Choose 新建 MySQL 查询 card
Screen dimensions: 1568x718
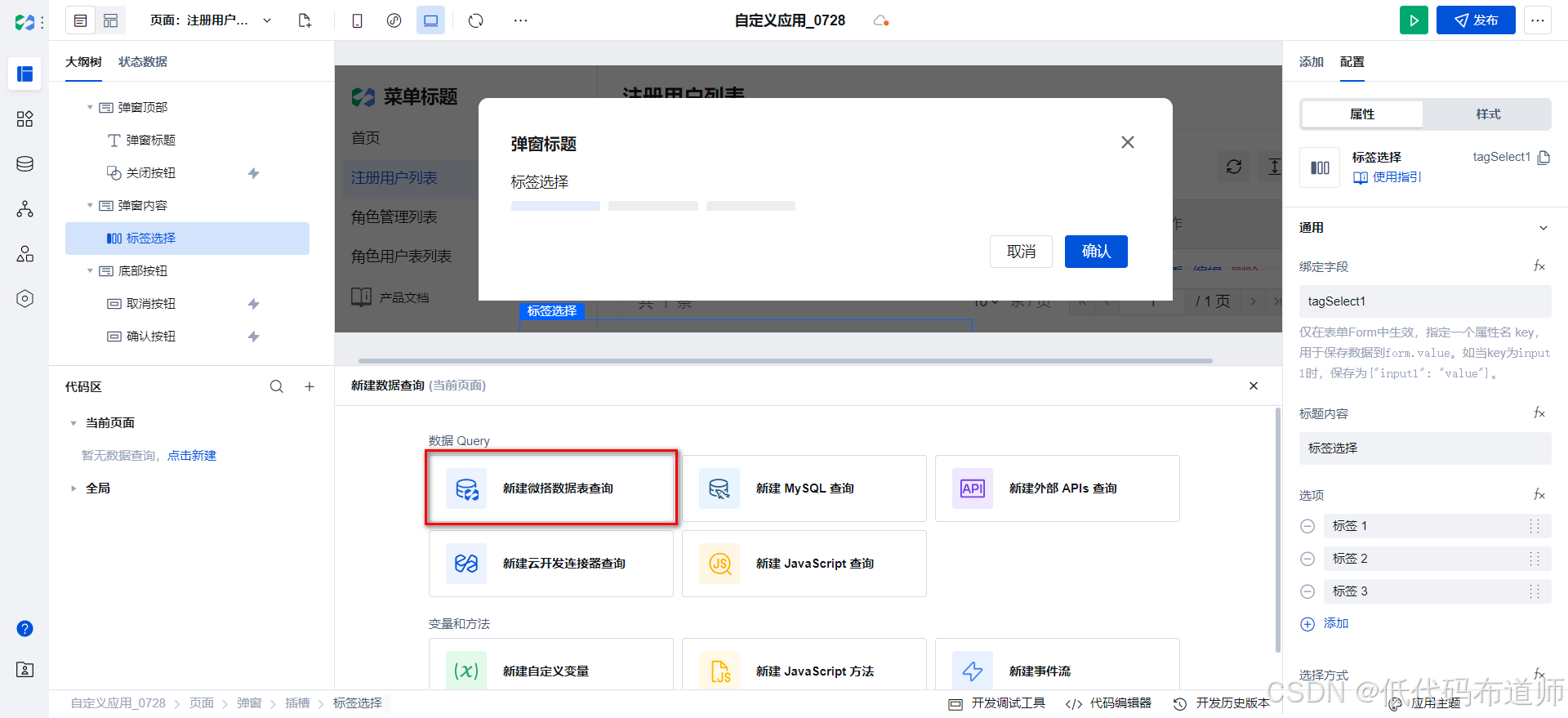(804, 488)
